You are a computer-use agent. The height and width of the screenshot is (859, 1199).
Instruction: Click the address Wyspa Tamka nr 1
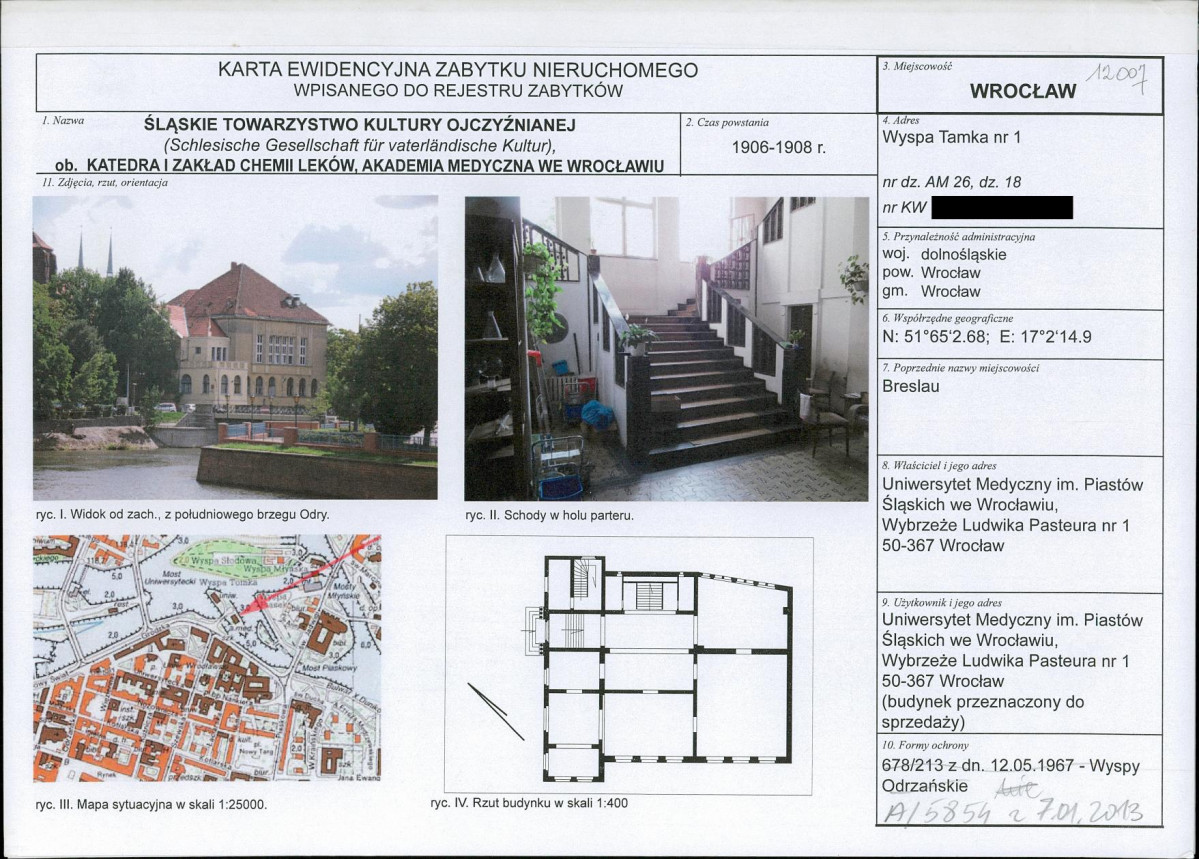[x=951, y=138]
